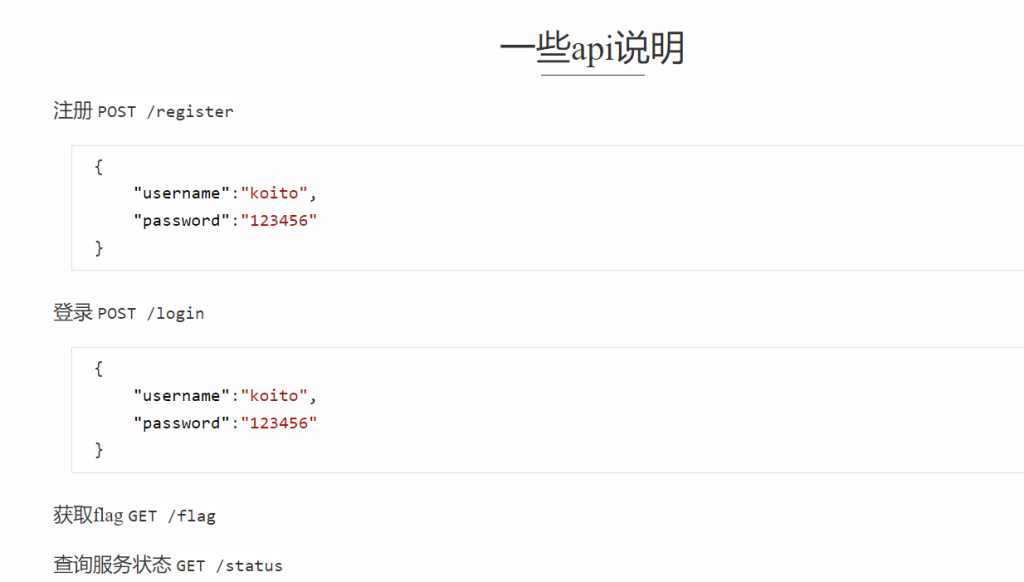
Task: Click the 一些api说明 page heading
Action: click(x=592, y=48)
